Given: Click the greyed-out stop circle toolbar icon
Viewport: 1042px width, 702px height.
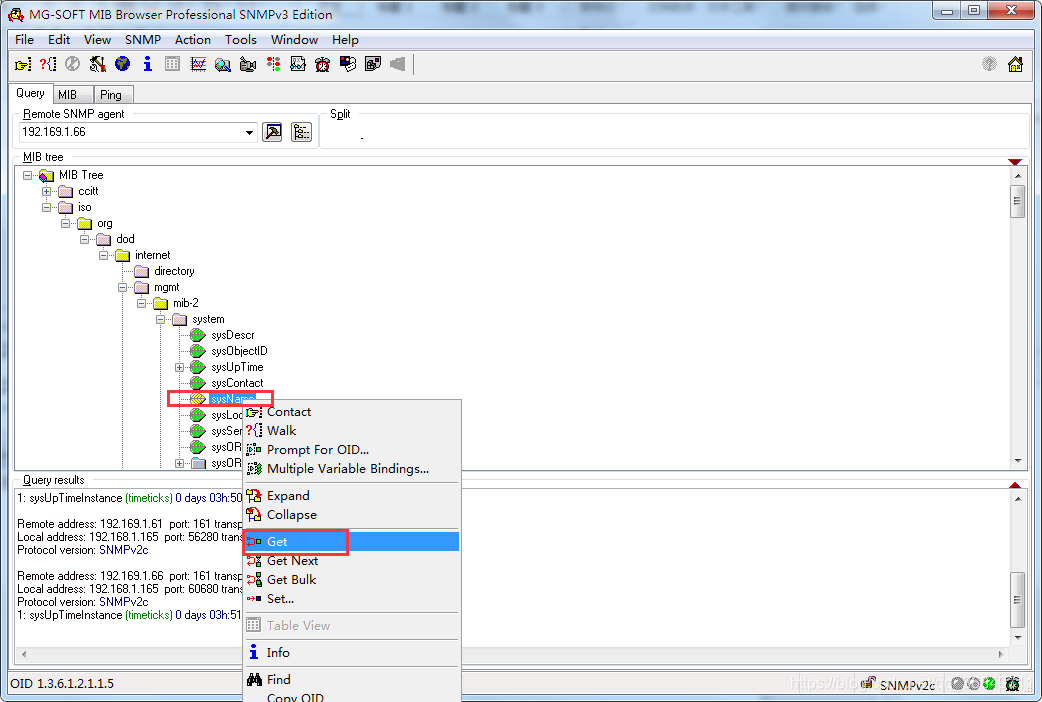Looking at the screenshot, I should coord(72,64).
